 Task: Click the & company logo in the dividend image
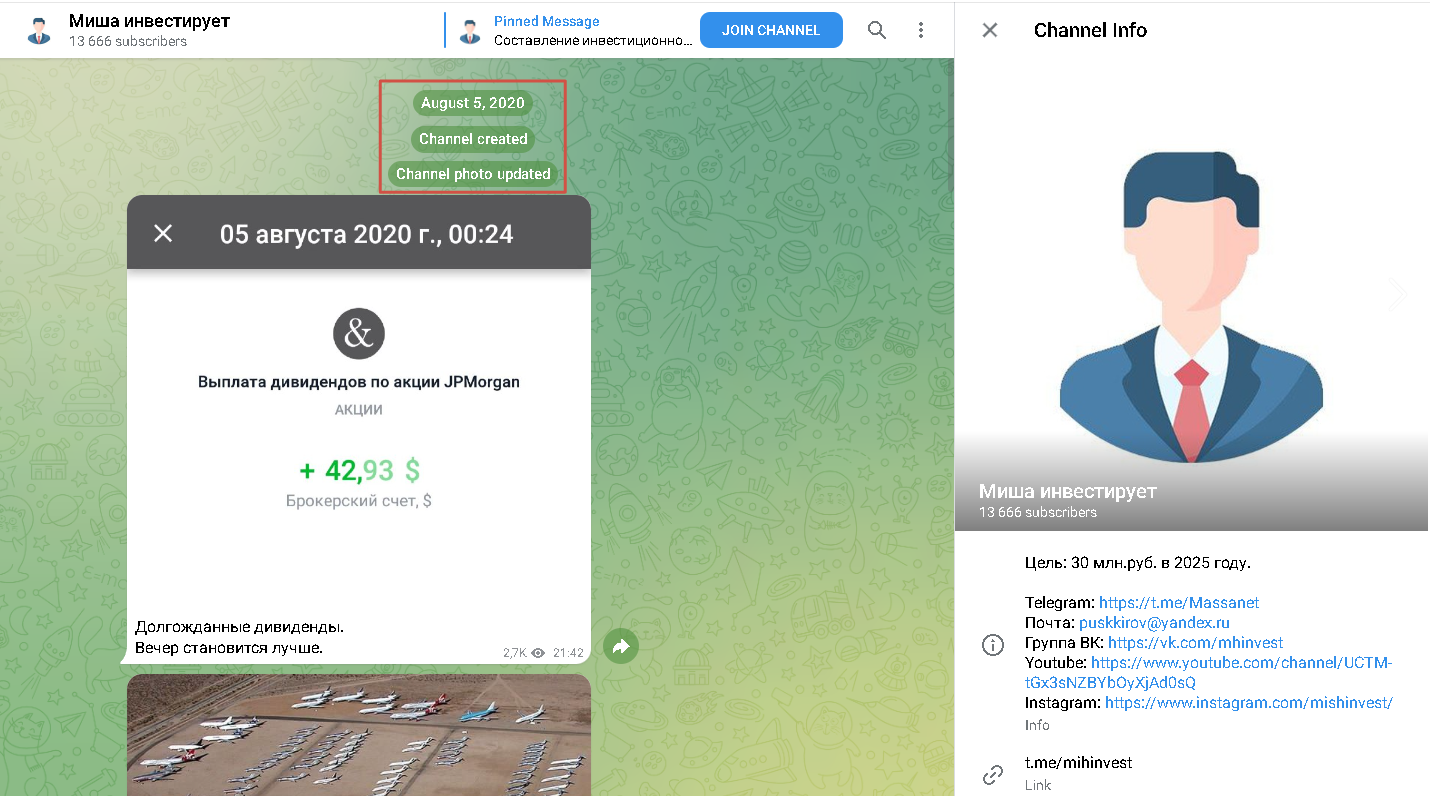click(359, 334)
